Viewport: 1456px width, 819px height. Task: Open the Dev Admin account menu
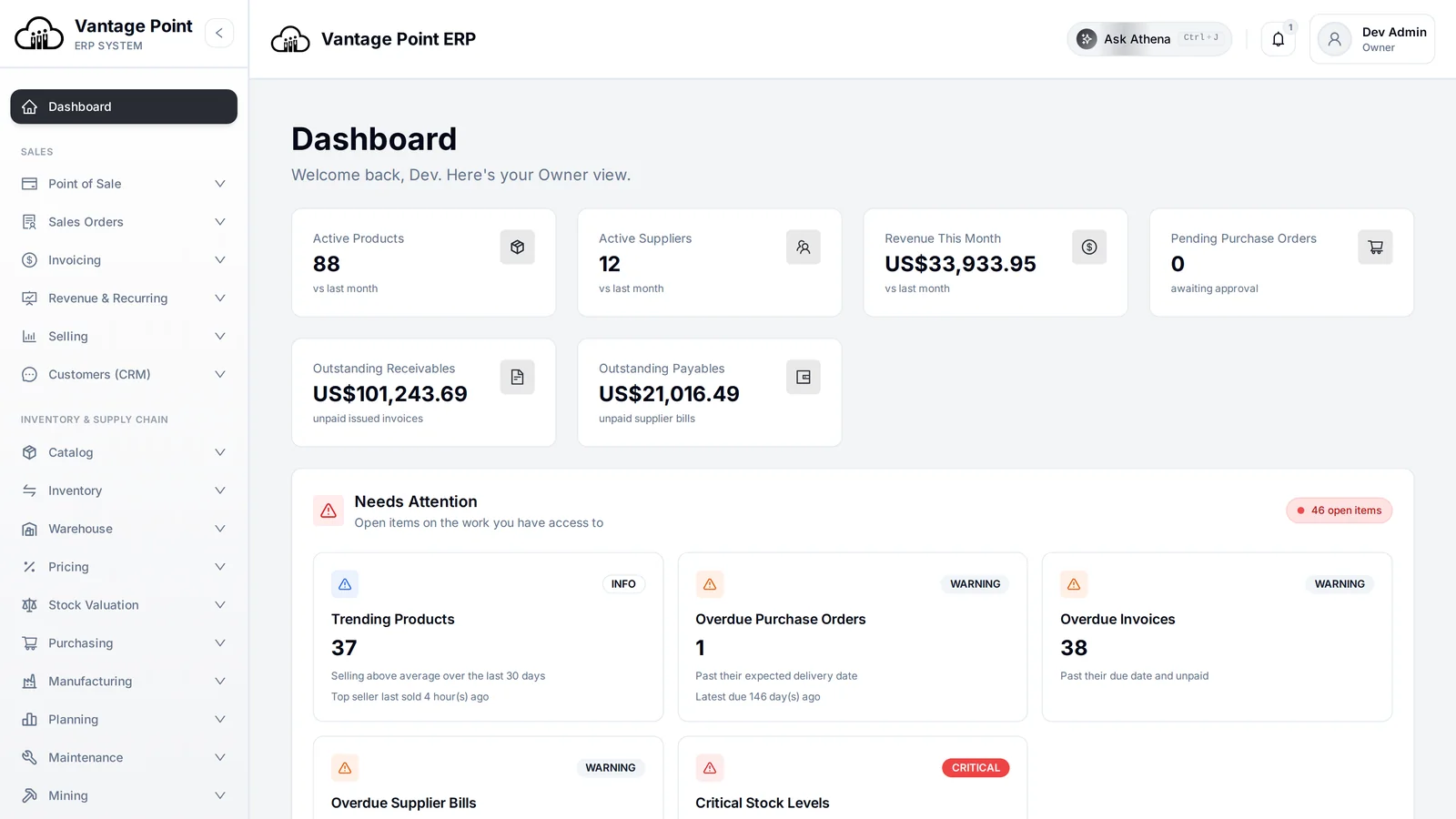click(x=1372, y=39)
